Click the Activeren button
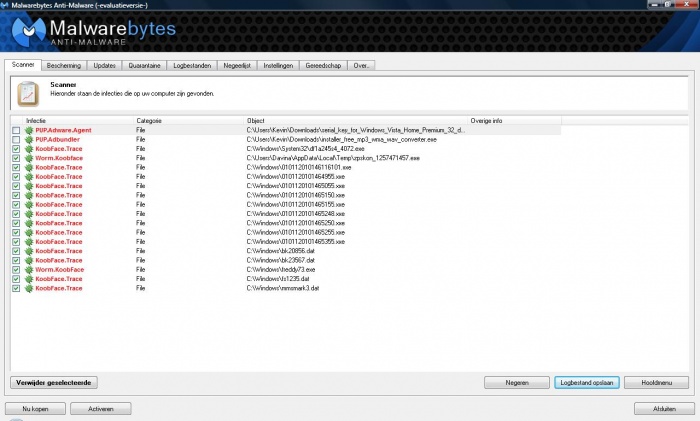700x421 pixels. 101,408
